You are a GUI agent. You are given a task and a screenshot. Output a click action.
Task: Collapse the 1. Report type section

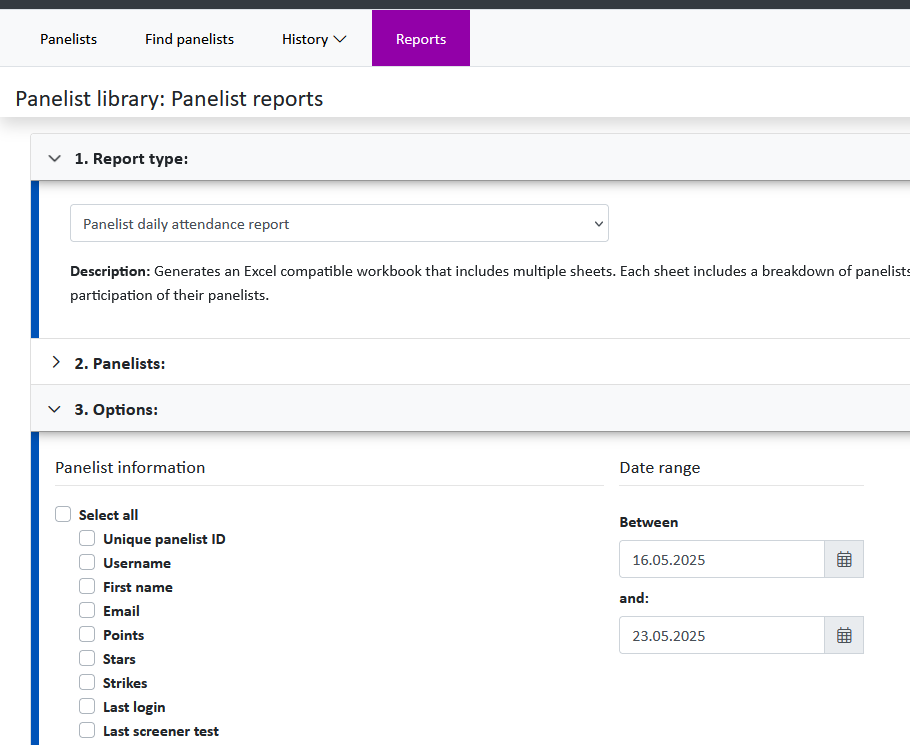(55, 158)
